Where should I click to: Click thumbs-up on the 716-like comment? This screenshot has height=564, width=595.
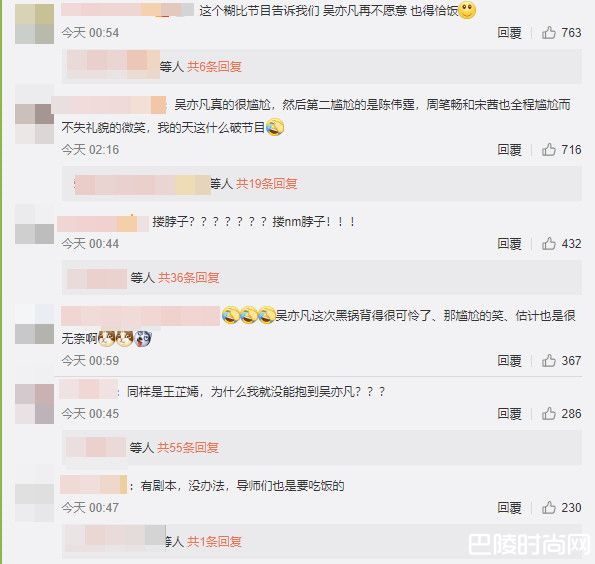point(549,150)
